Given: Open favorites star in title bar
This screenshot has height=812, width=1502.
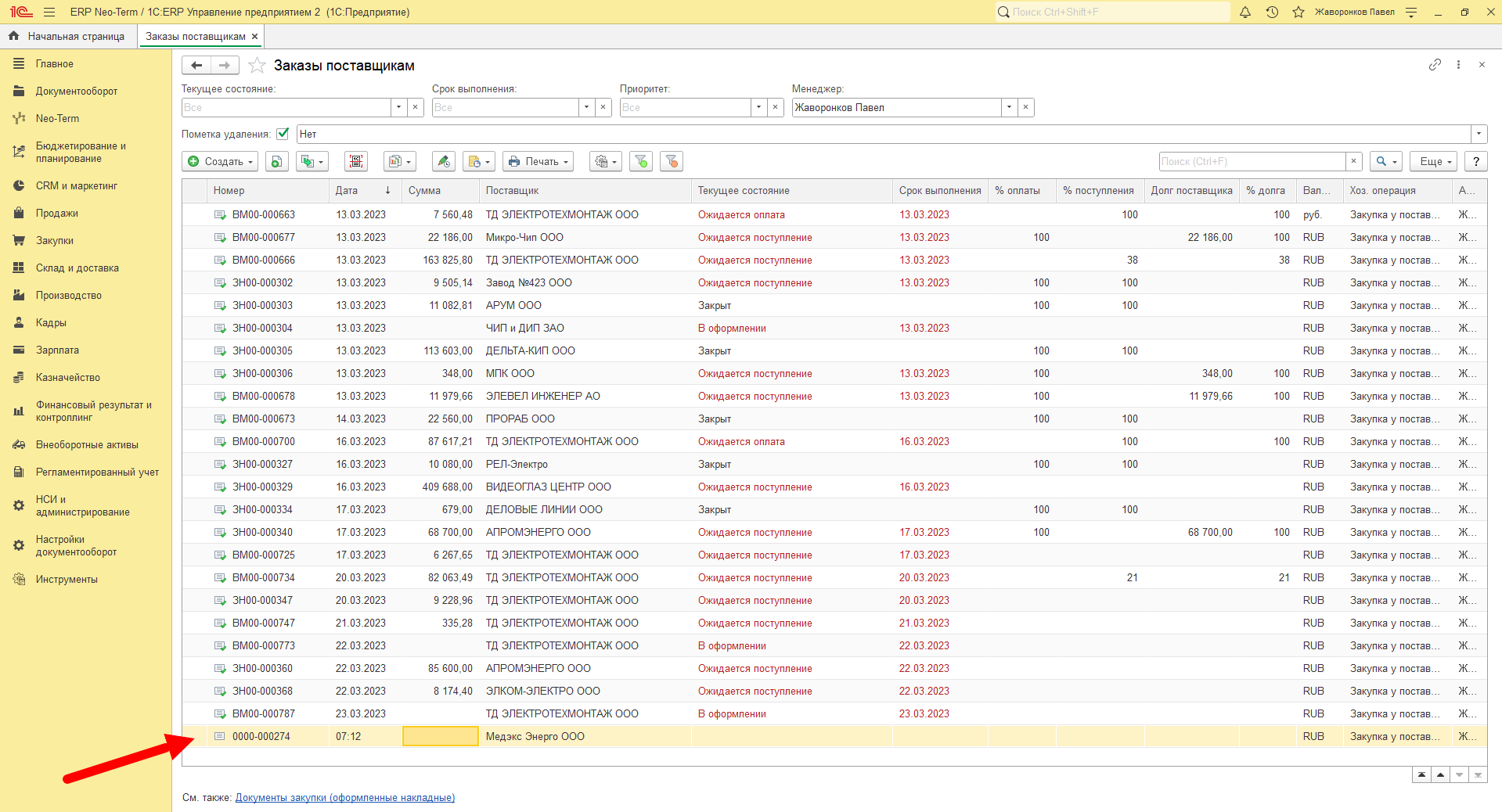Looking at the screenshot, I should click(1298, 12).
